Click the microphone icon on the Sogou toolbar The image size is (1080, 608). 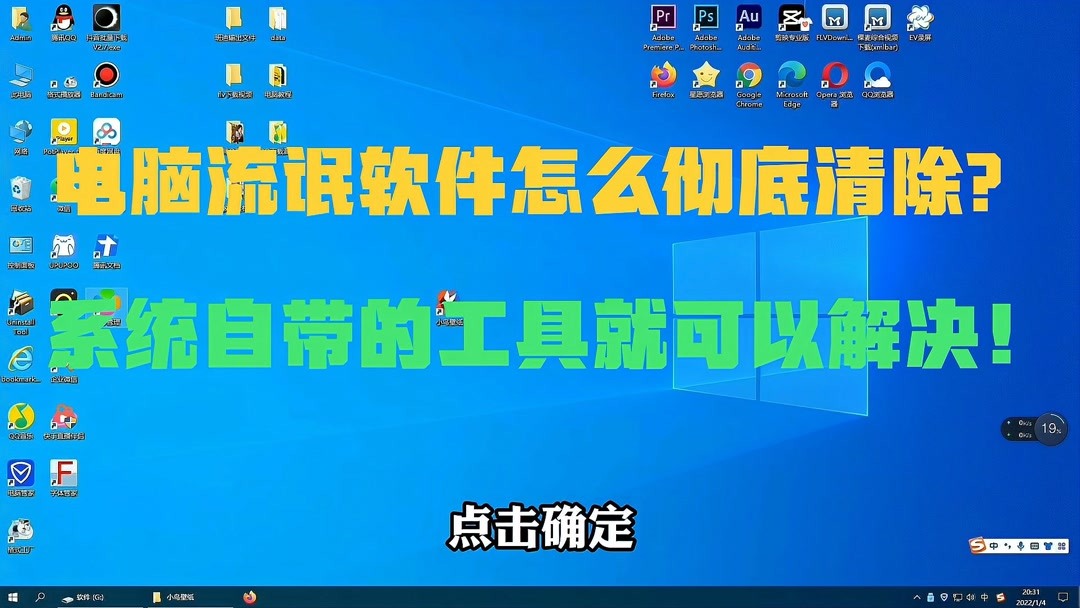coord(1020,547)
